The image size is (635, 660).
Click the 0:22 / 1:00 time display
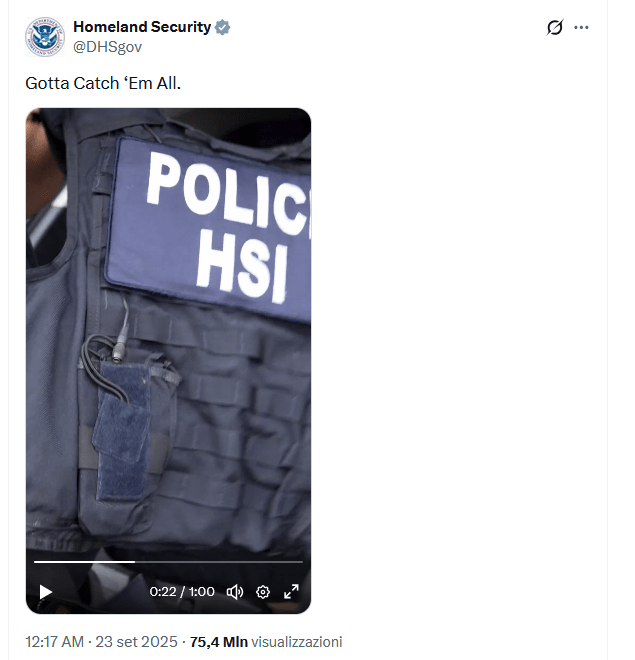coord(182,592)
